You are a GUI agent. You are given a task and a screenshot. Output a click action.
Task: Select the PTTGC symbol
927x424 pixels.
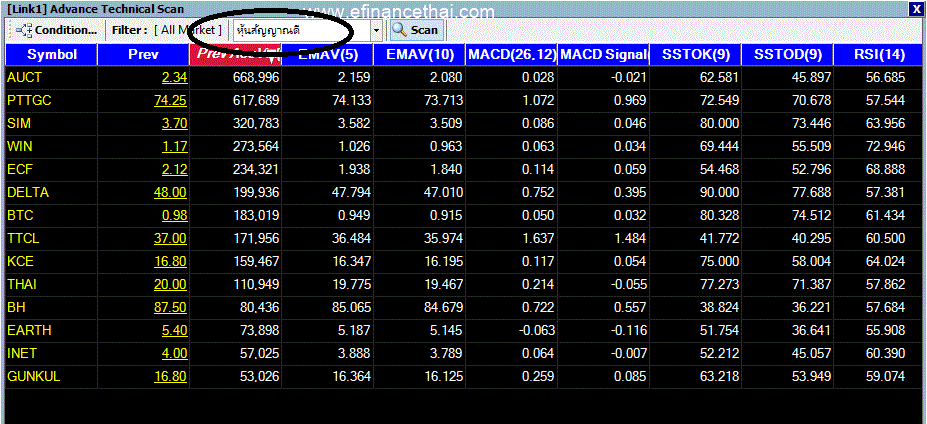pyautogui.click(x=30, y=101)
